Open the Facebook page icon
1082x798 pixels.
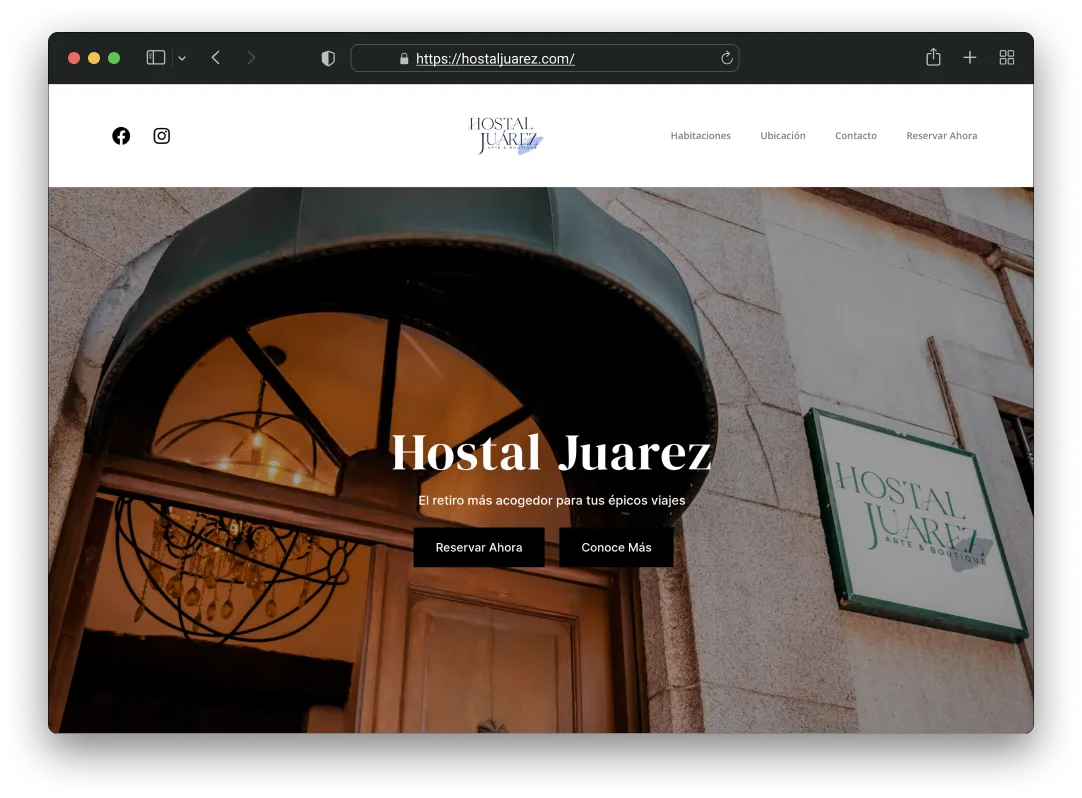(x=121, y=135)
